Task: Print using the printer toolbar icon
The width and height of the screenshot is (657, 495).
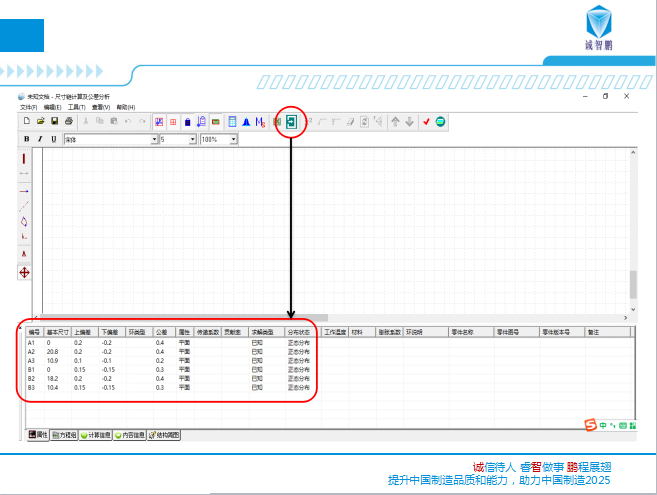Action: tap(69, 121)
